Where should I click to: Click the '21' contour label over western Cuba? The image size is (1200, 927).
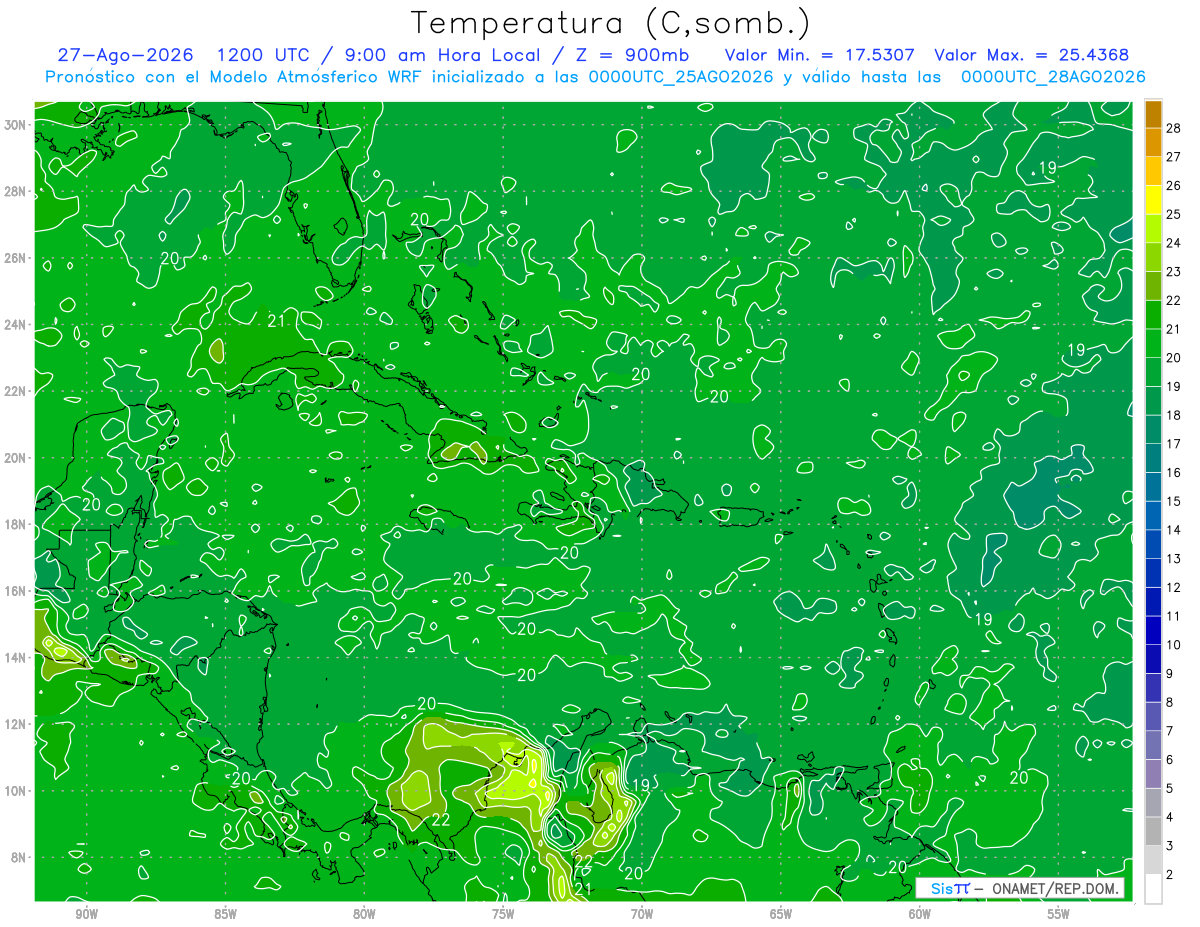coord(278,321)
